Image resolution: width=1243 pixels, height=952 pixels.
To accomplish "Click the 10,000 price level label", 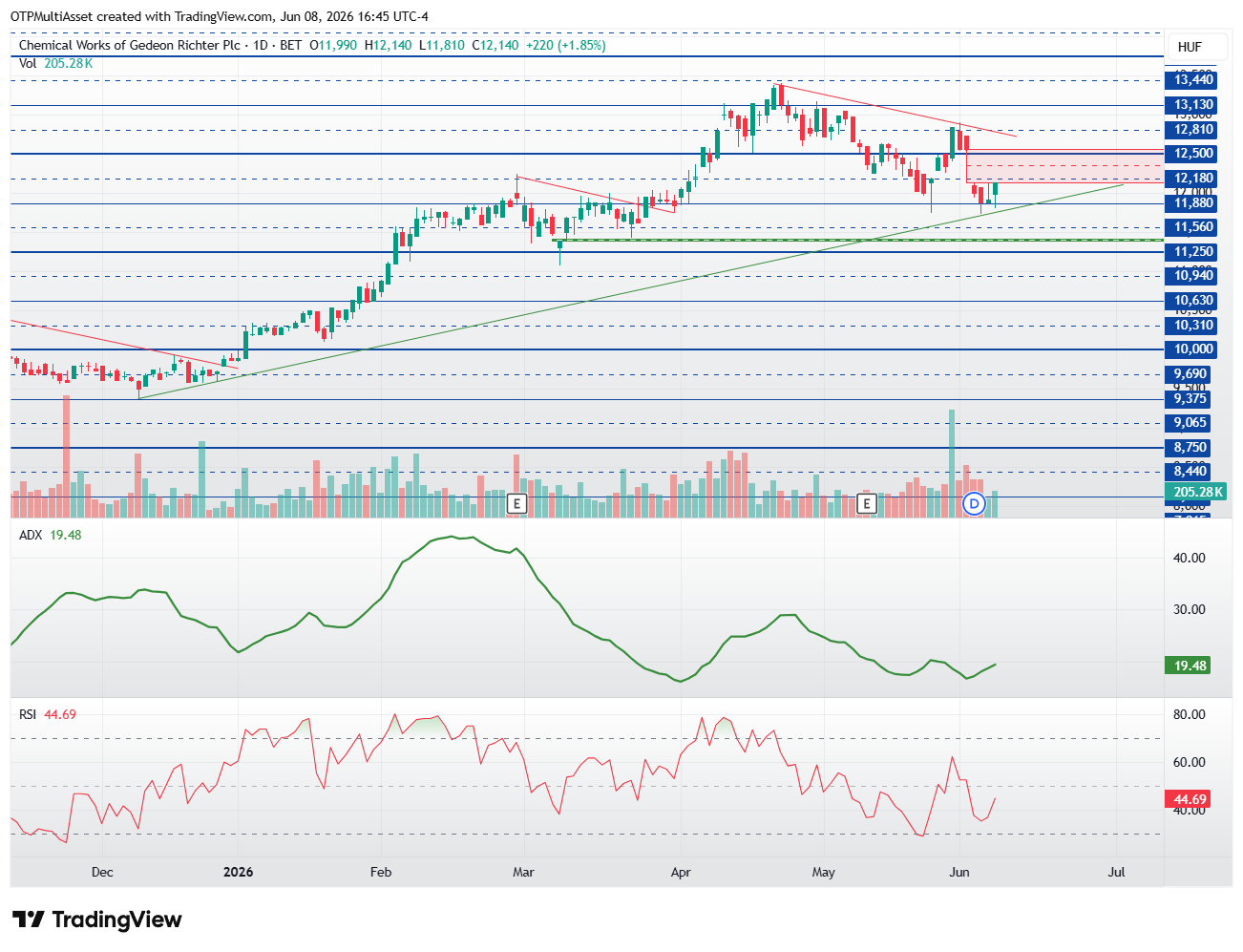I will coord(1193,349).
